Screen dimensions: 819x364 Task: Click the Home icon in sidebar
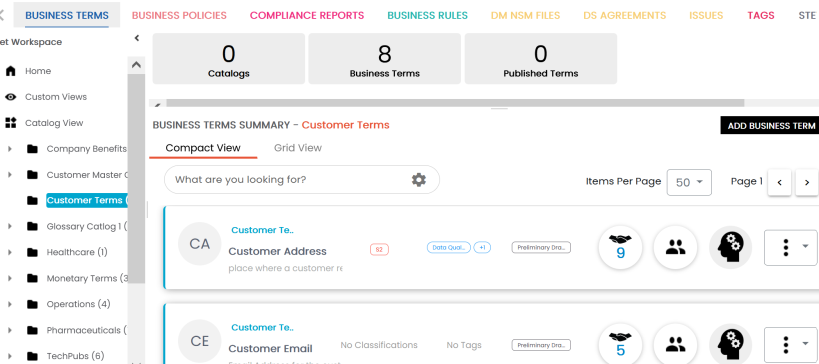click(10, 71)
